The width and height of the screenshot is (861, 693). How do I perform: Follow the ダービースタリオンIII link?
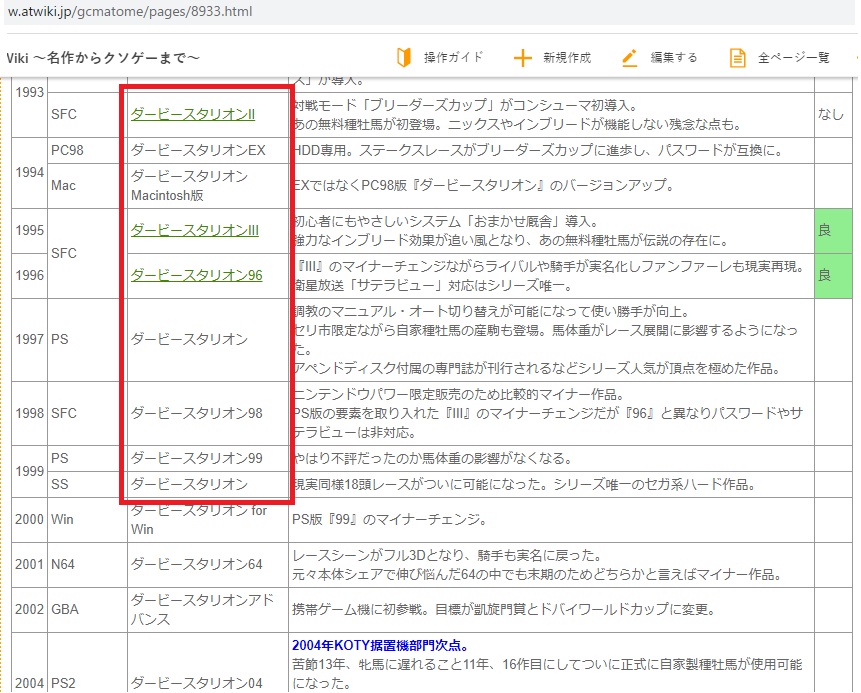click(194, 230)
